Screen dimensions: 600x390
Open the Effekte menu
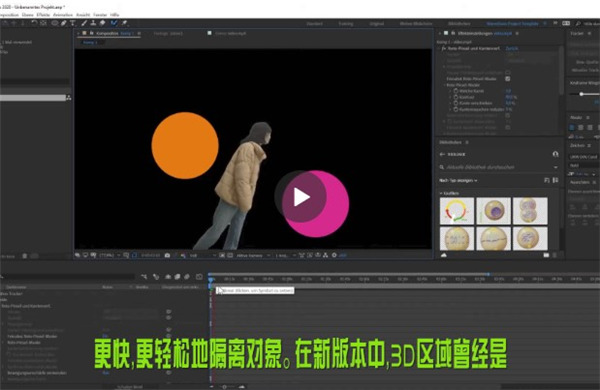pos(43,15)
